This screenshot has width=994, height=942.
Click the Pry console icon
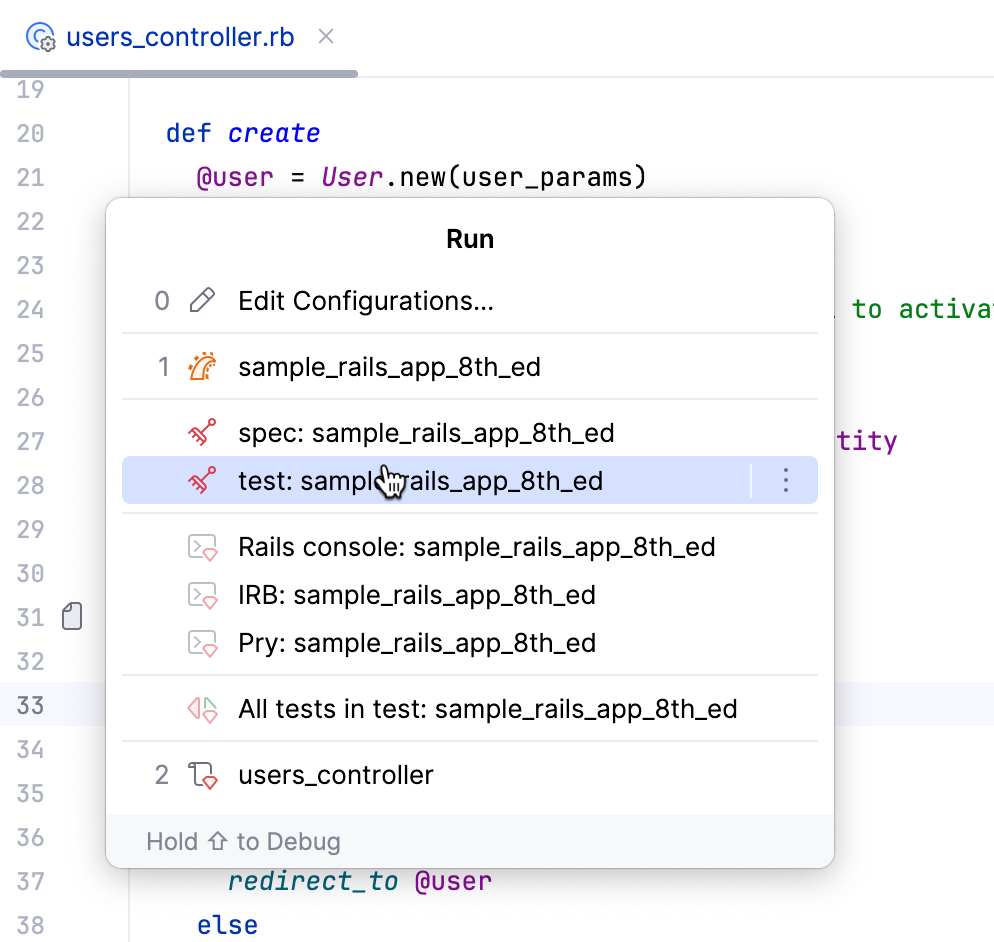[202, 643]
